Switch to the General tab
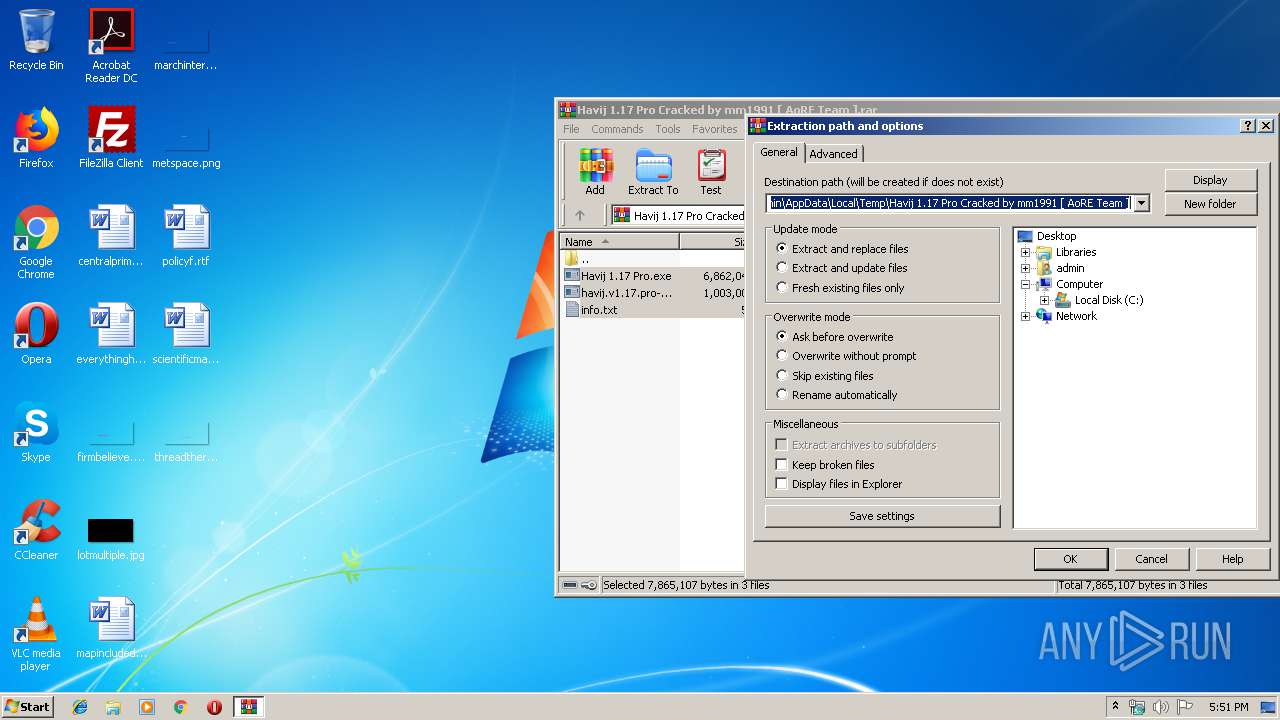Screen dimensions: 1280x720 tap(778, 152)
